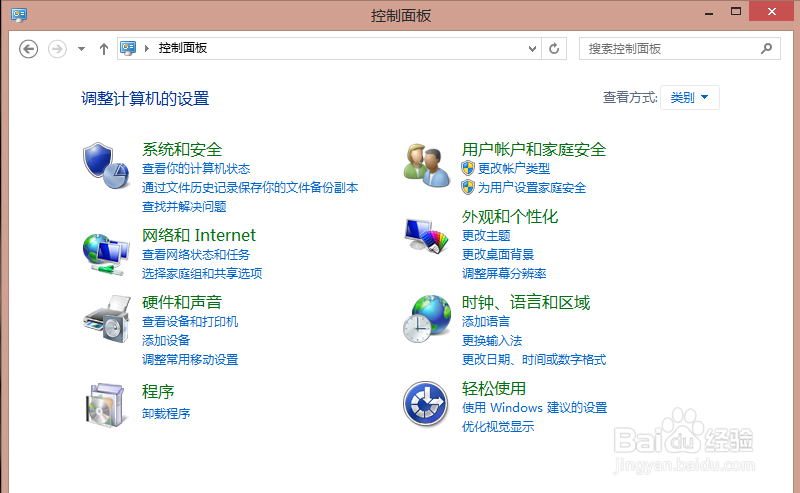800x493 pixels.
Task: Open the Programs disc icon
Action: click(x=105, y=404)
